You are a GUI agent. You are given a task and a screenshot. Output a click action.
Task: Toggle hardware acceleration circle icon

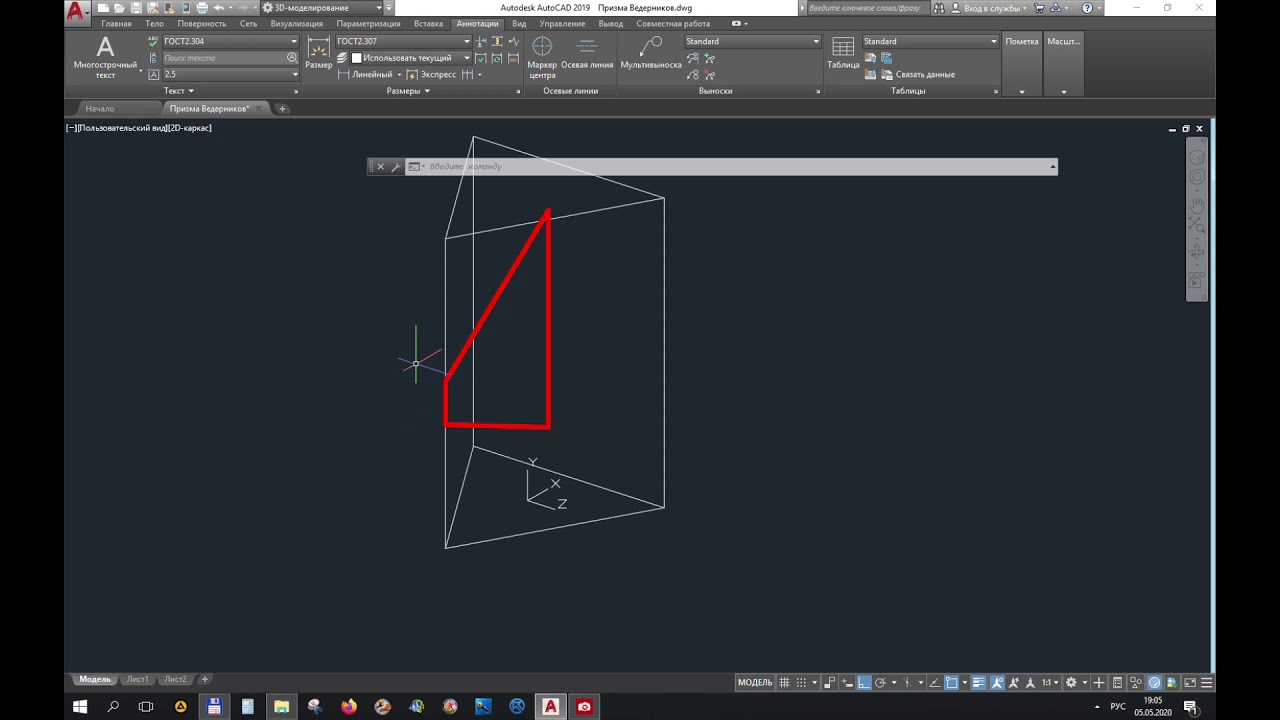(x=1154, y=683)
